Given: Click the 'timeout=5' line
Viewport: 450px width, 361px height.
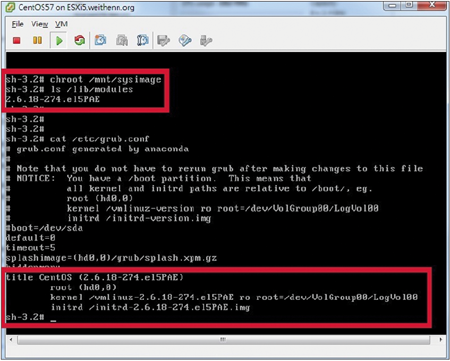Looking at the screenshot, I should point(31,248).
